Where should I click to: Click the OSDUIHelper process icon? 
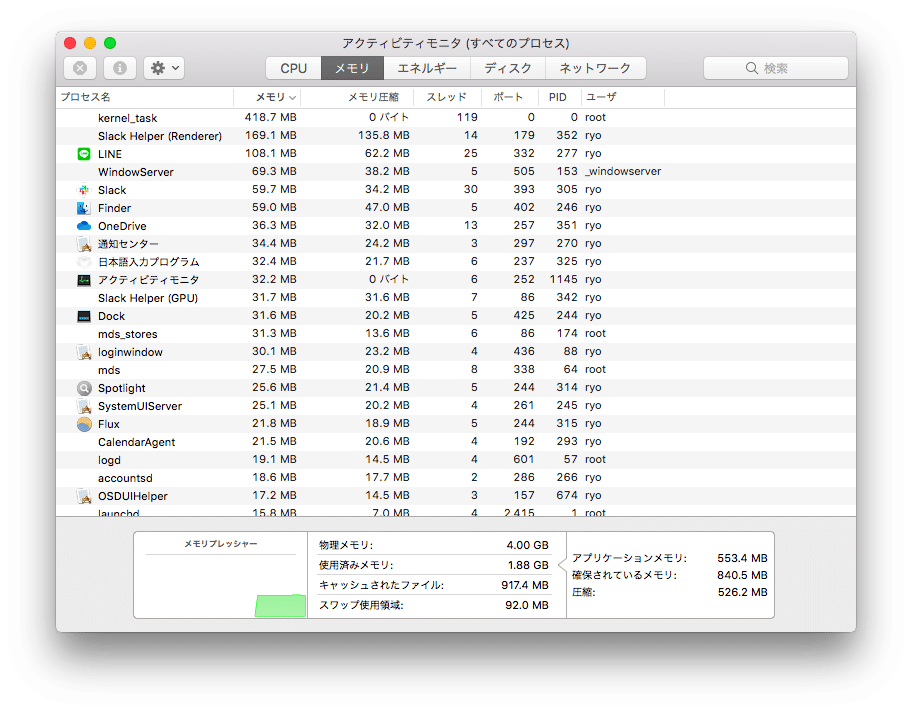(x=84, y=496)
